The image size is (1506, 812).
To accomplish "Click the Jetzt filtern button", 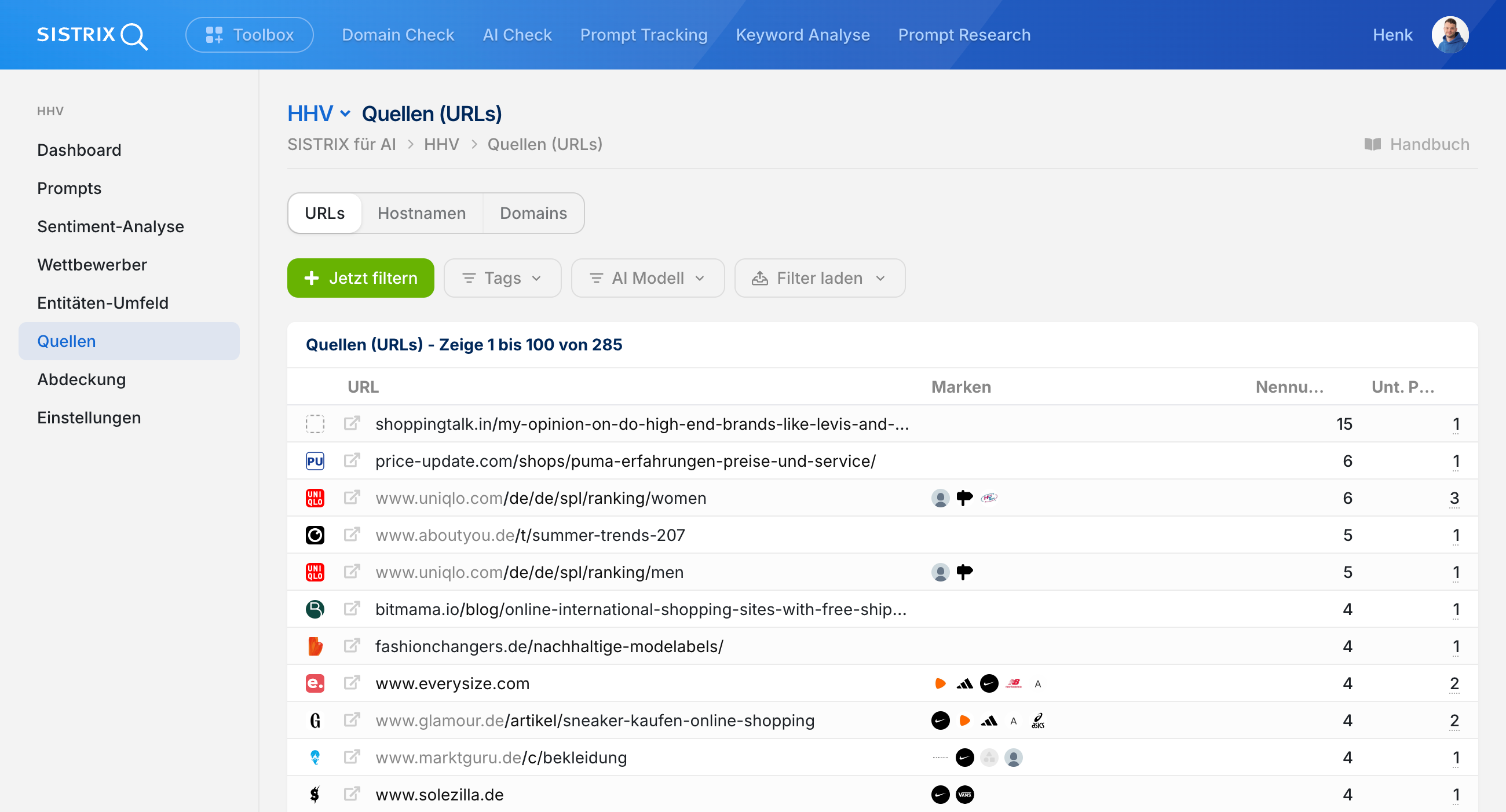I will click(x=361, y=278).
